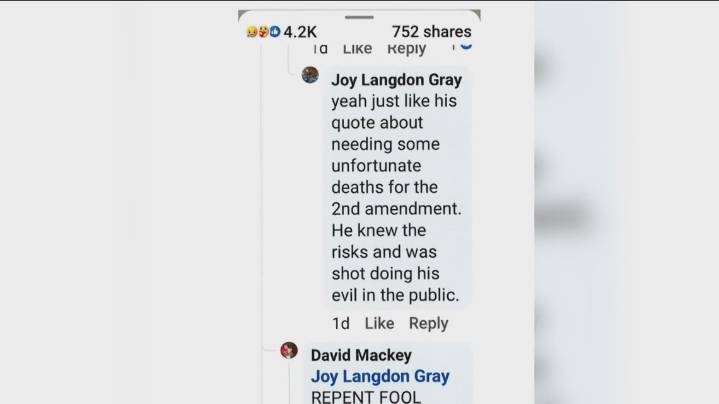The image size is (719, 404).
Task: Open David Mackey's profile picture
Action: point(289,350)
